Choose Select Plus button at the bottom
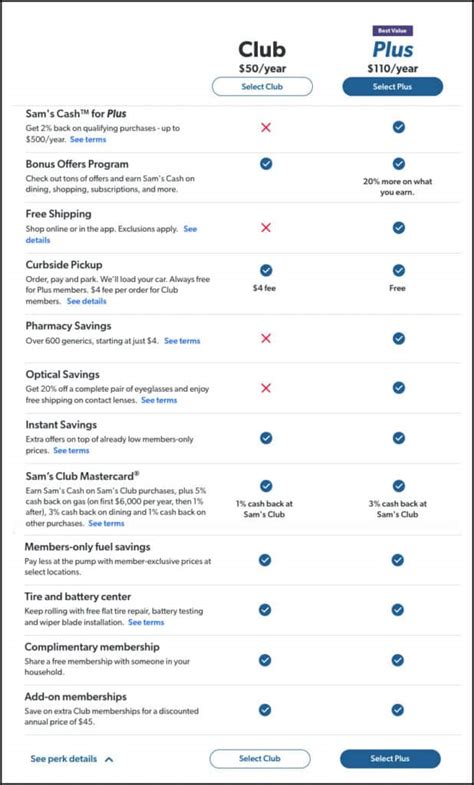The image size is (474, 785). [390, 758]
